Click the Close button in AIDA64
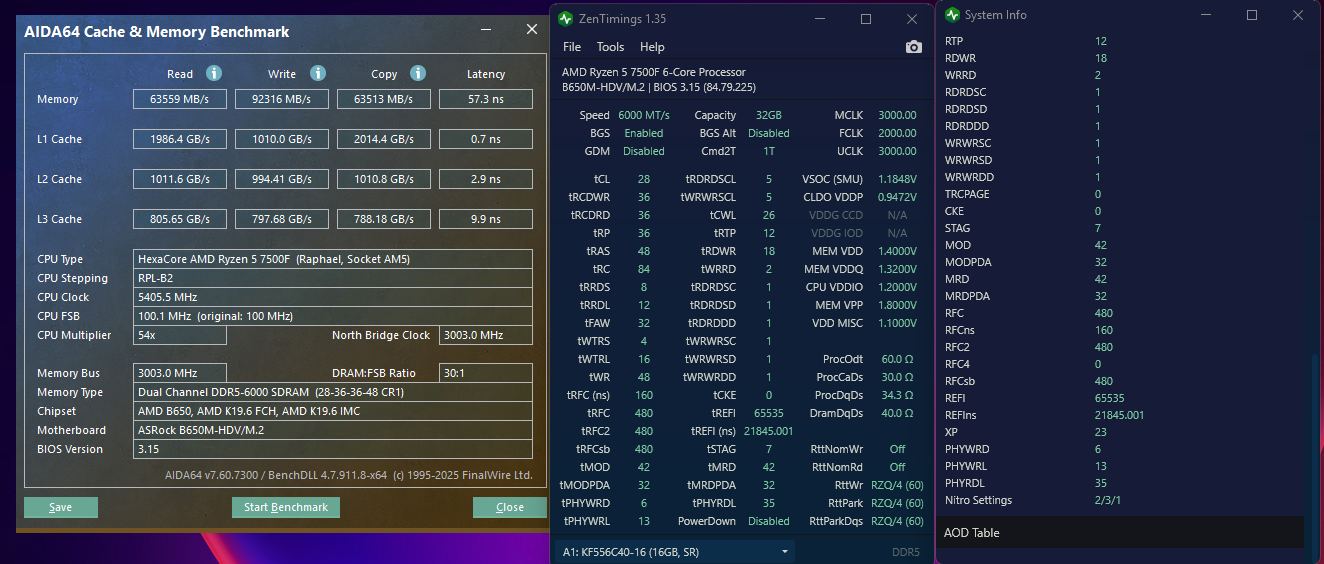1324x564 pixels. [x=510, y=507]
